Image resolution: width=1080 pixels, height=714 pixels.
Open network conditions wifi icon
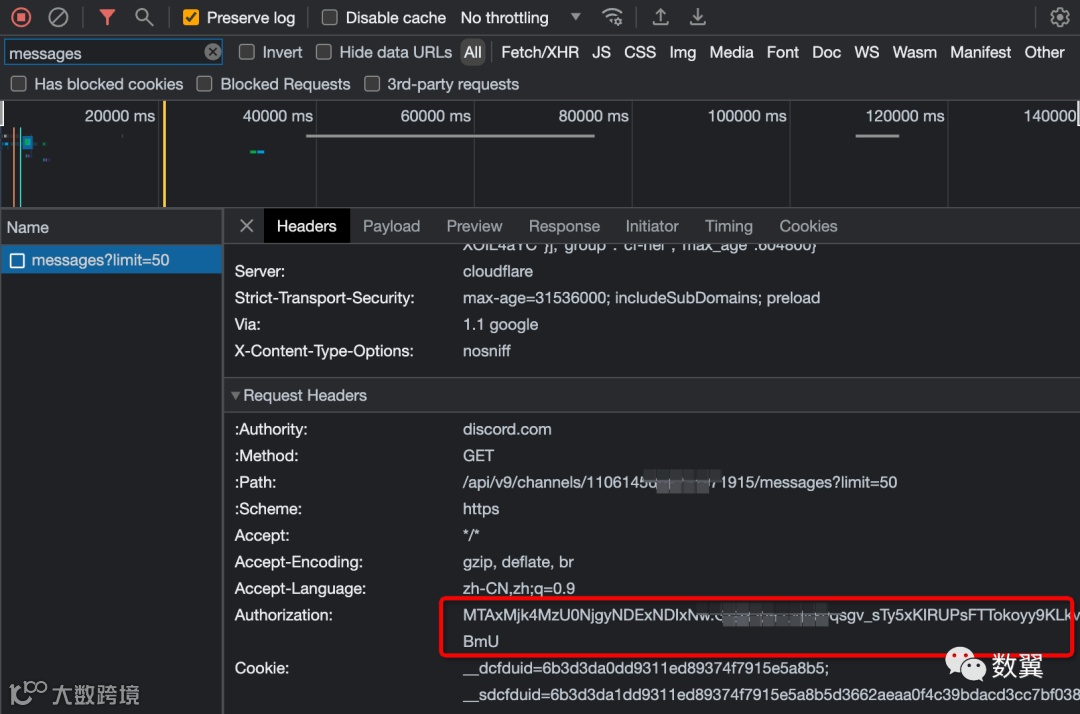pos(612,17)
